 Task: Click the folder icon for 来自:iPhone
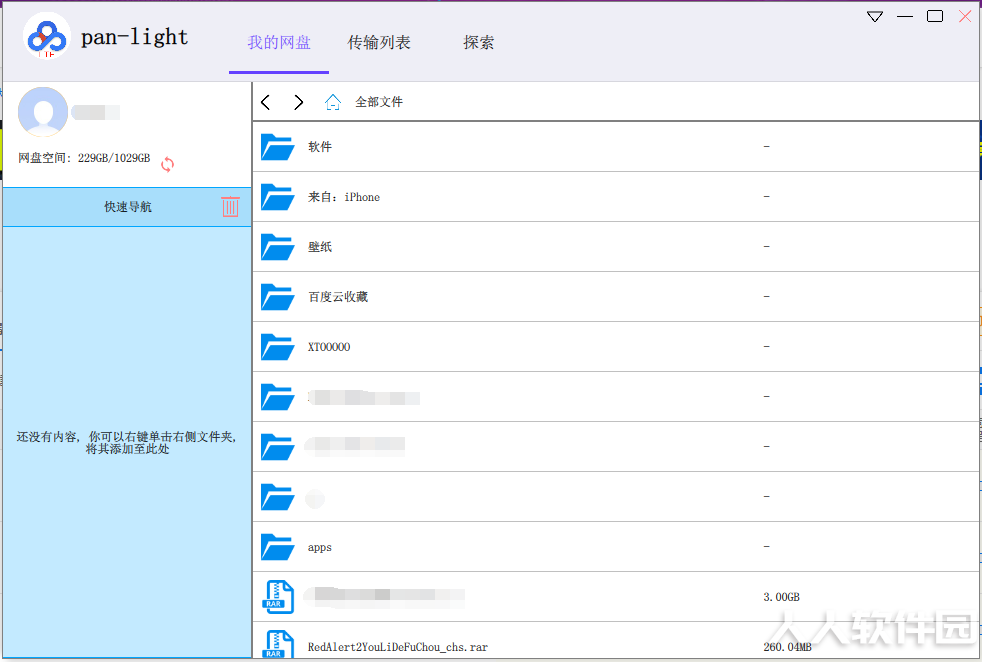click(277, 197)
